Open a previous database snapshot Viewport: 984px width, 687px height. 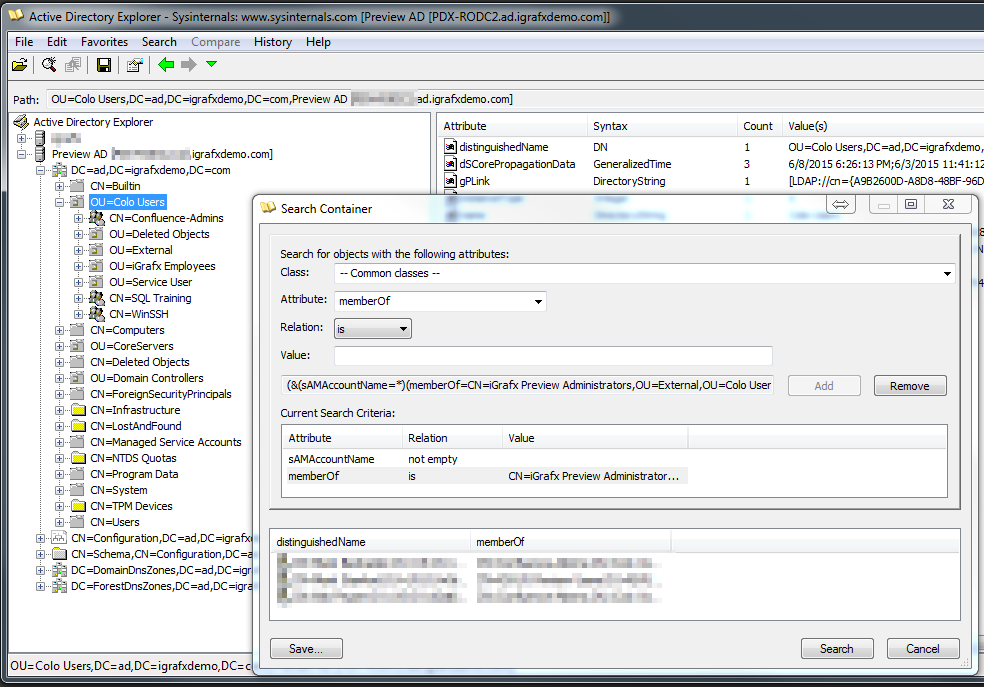(x=19, y=64)
